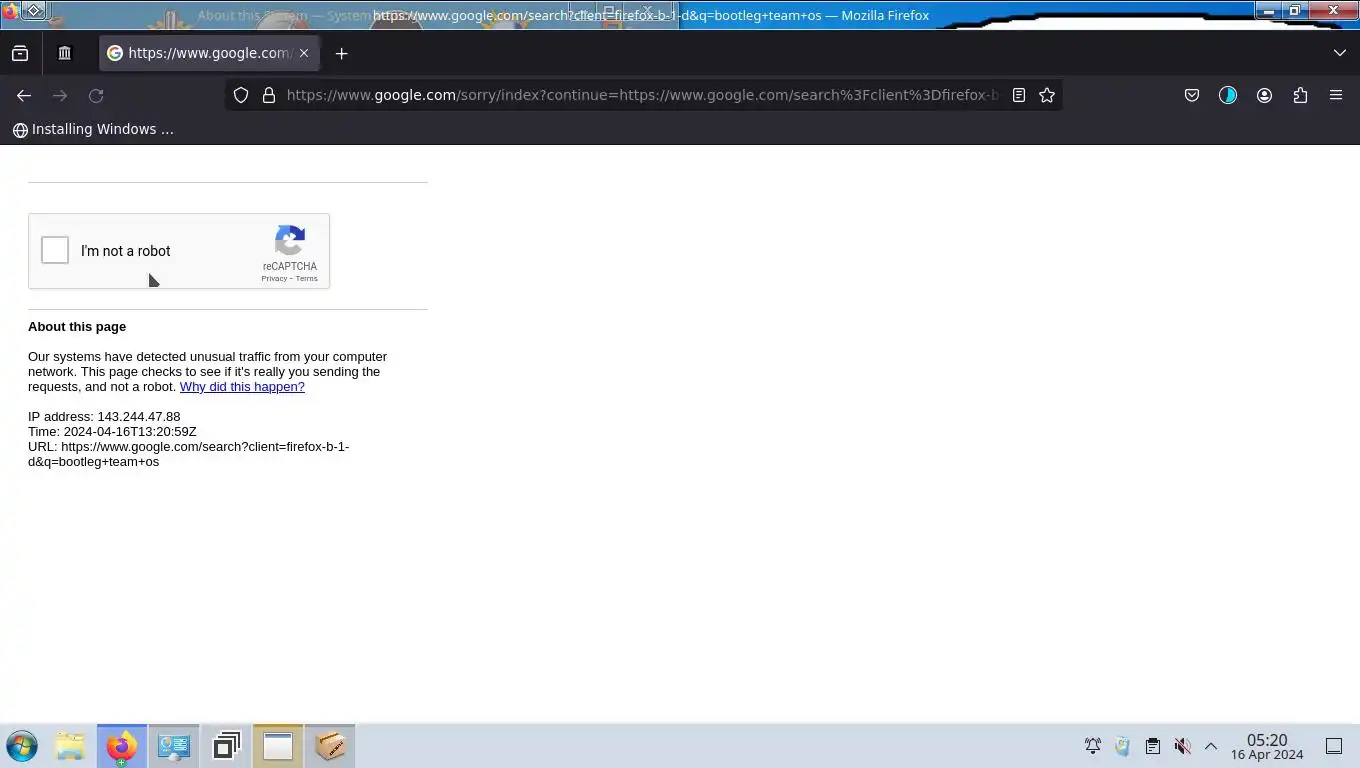
Task: Click the muted volume tray icon
Action: click(1182, 746)
